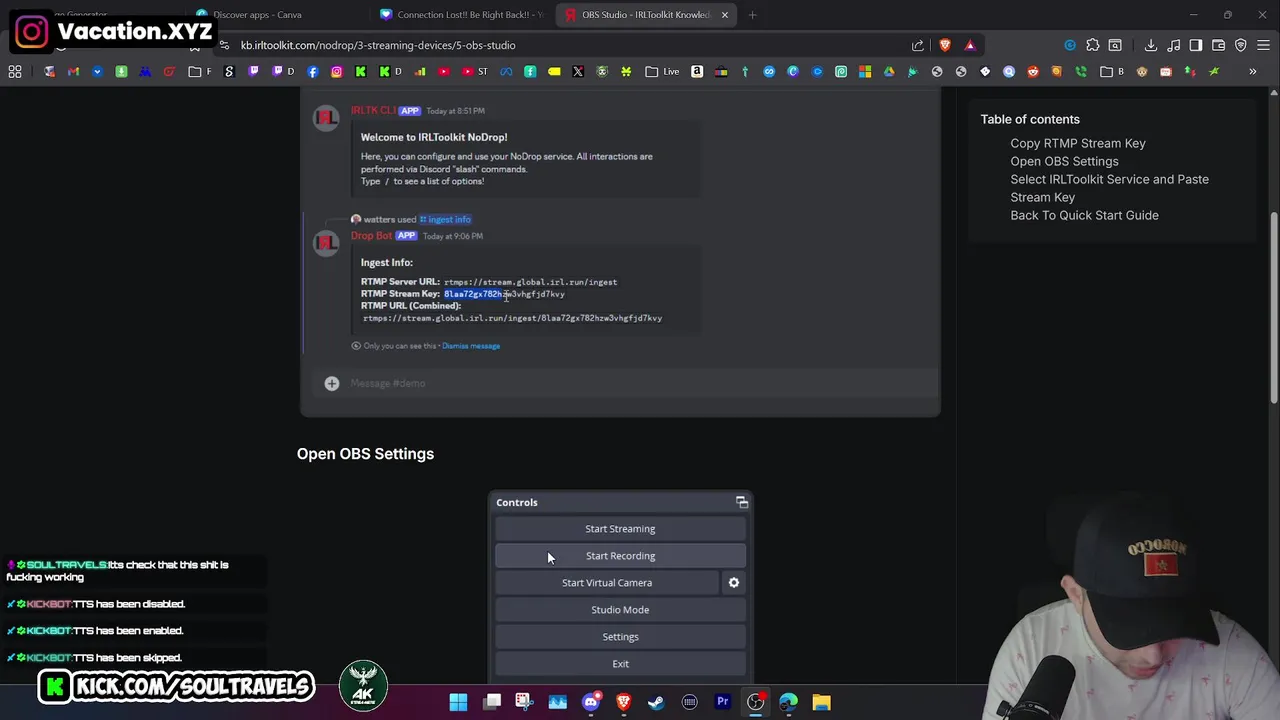Open the Windows Start menu

pos(458,702)
